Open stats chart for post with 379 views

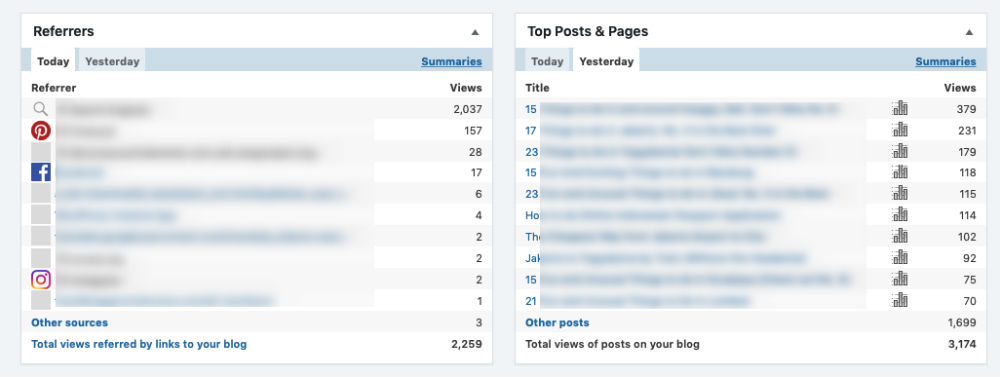tap(900, 108)
